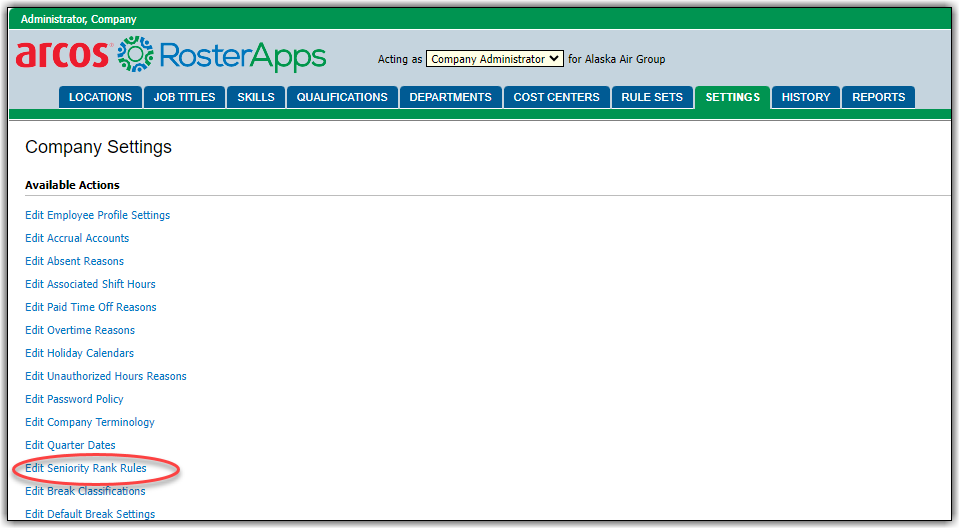Screen dimensions: 960x529
Task: Select Edit Absent Reasons link
Action: coord(74,261)
